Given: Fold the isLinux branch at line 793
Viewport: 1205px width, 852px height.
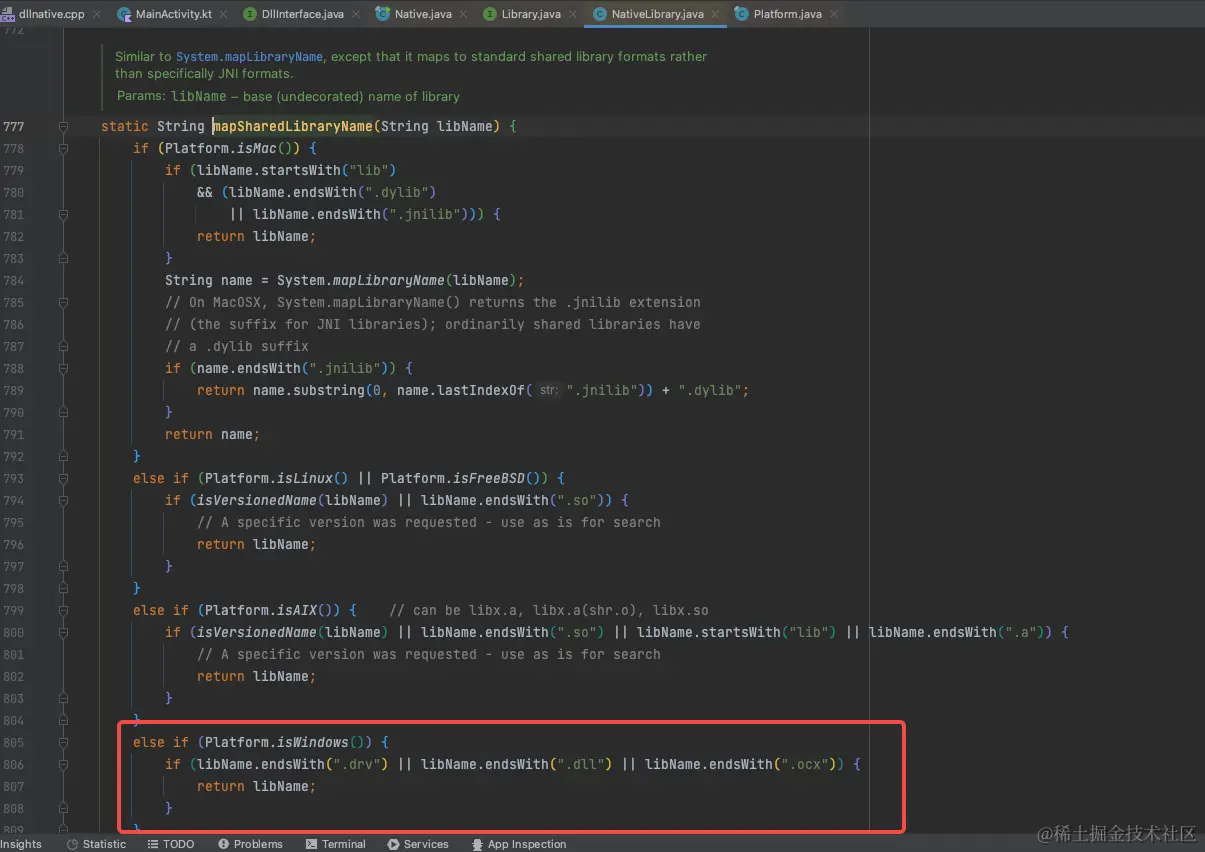Looking at the screenshot, I should [x=63, y=479].
